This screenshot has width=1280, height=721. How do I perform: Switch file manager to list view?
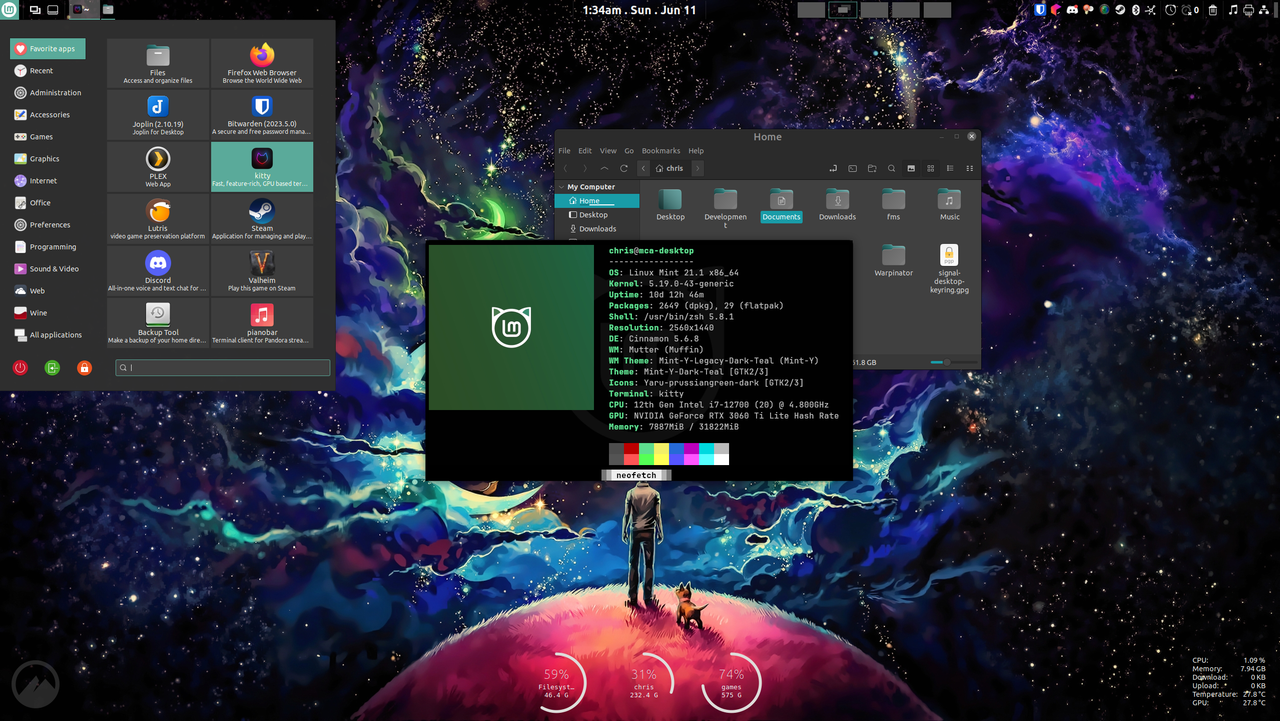tap(950, 168)
